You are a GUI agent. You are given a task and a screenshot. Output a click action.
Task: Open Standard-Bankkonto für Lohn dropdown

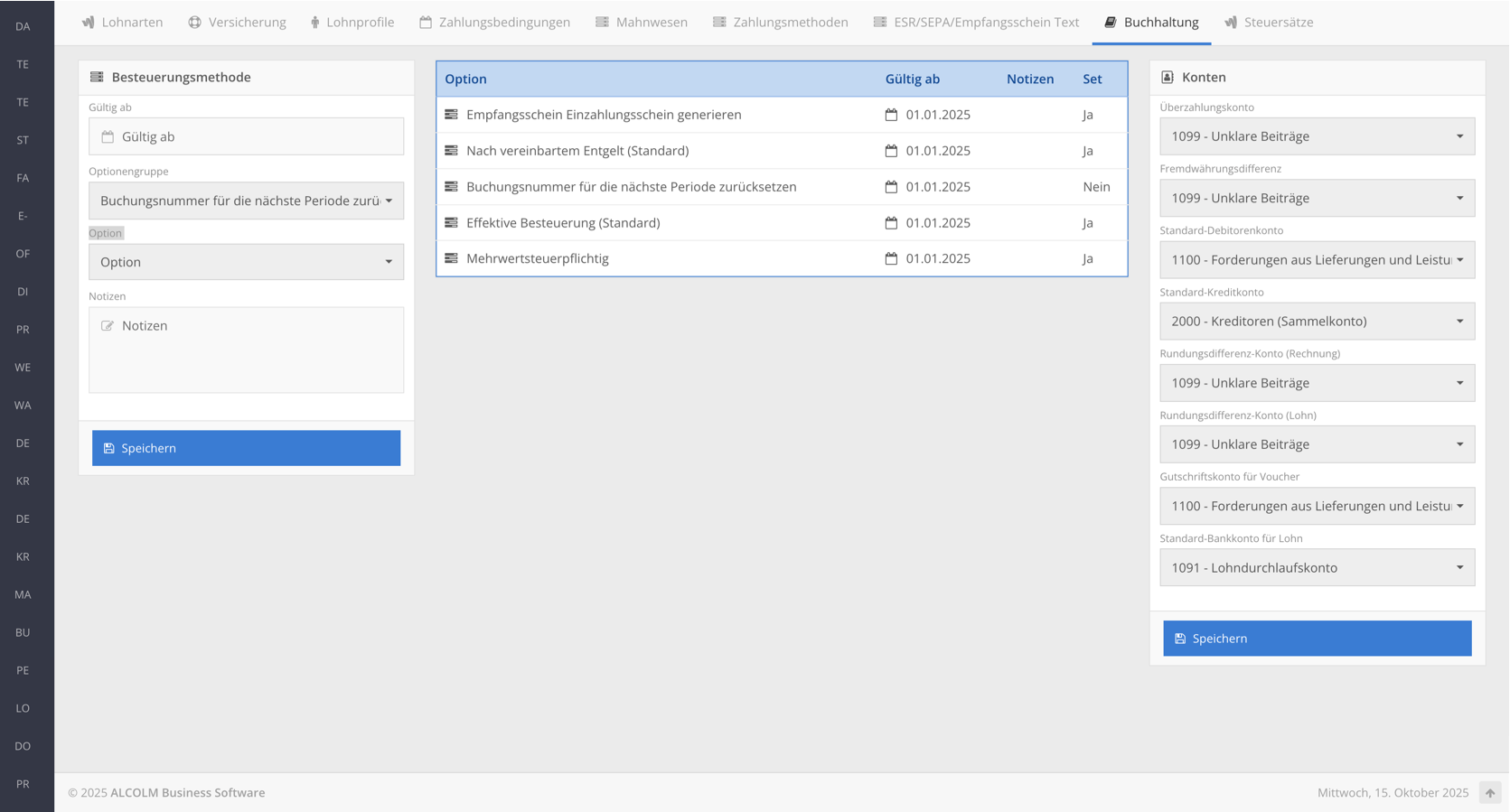coord(1317,567)
